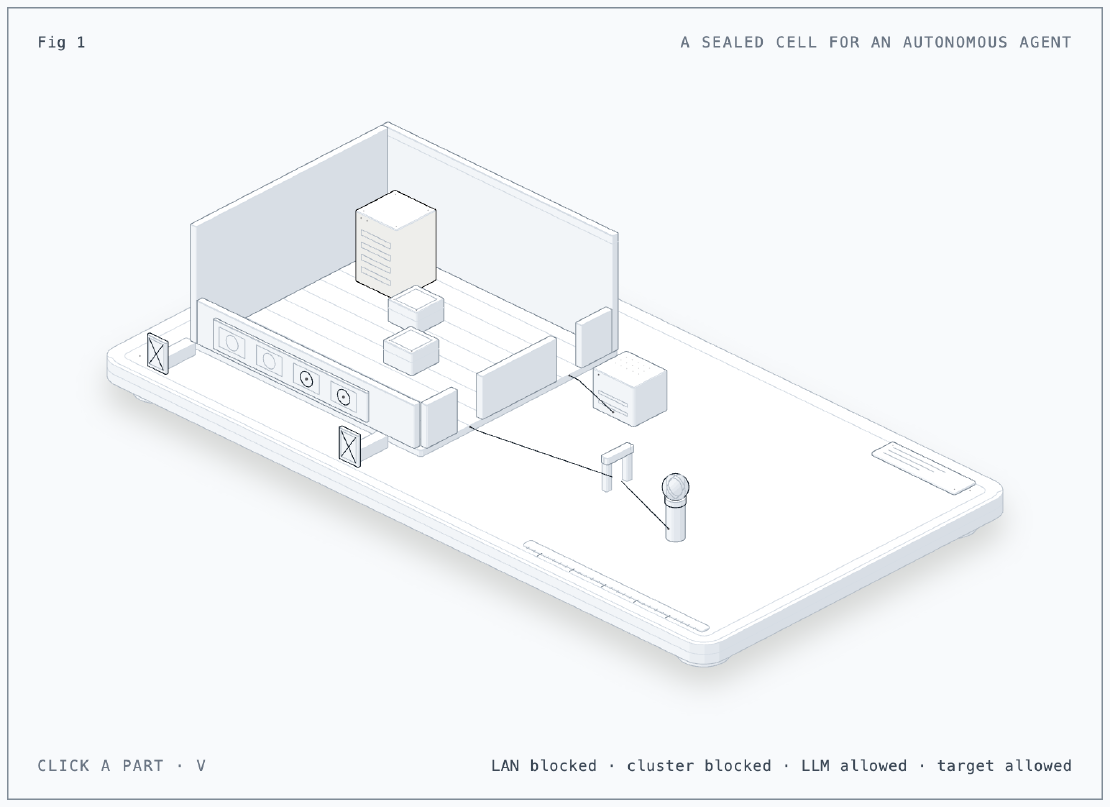The height and width of the screenshot is (807, 1110).
Task: Click the small cube nearest the dial panel
Action: pos(411,351)
